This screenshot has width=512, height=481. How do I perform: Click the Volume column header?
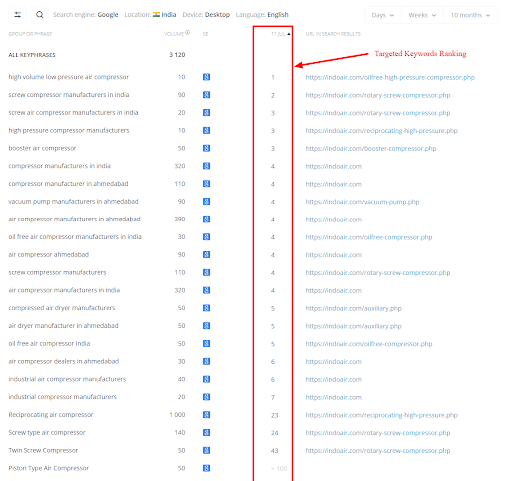(x=174, y=34)
